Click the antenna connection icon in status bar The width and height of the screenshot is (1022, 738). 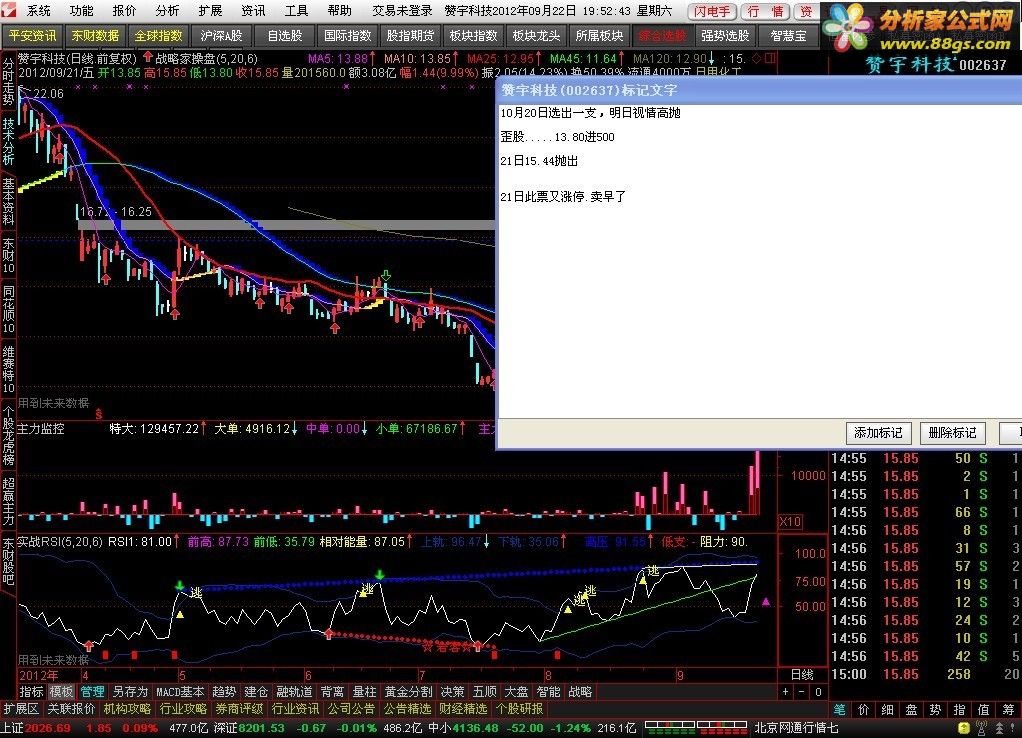pyautogui.click(x=981, y=728)
